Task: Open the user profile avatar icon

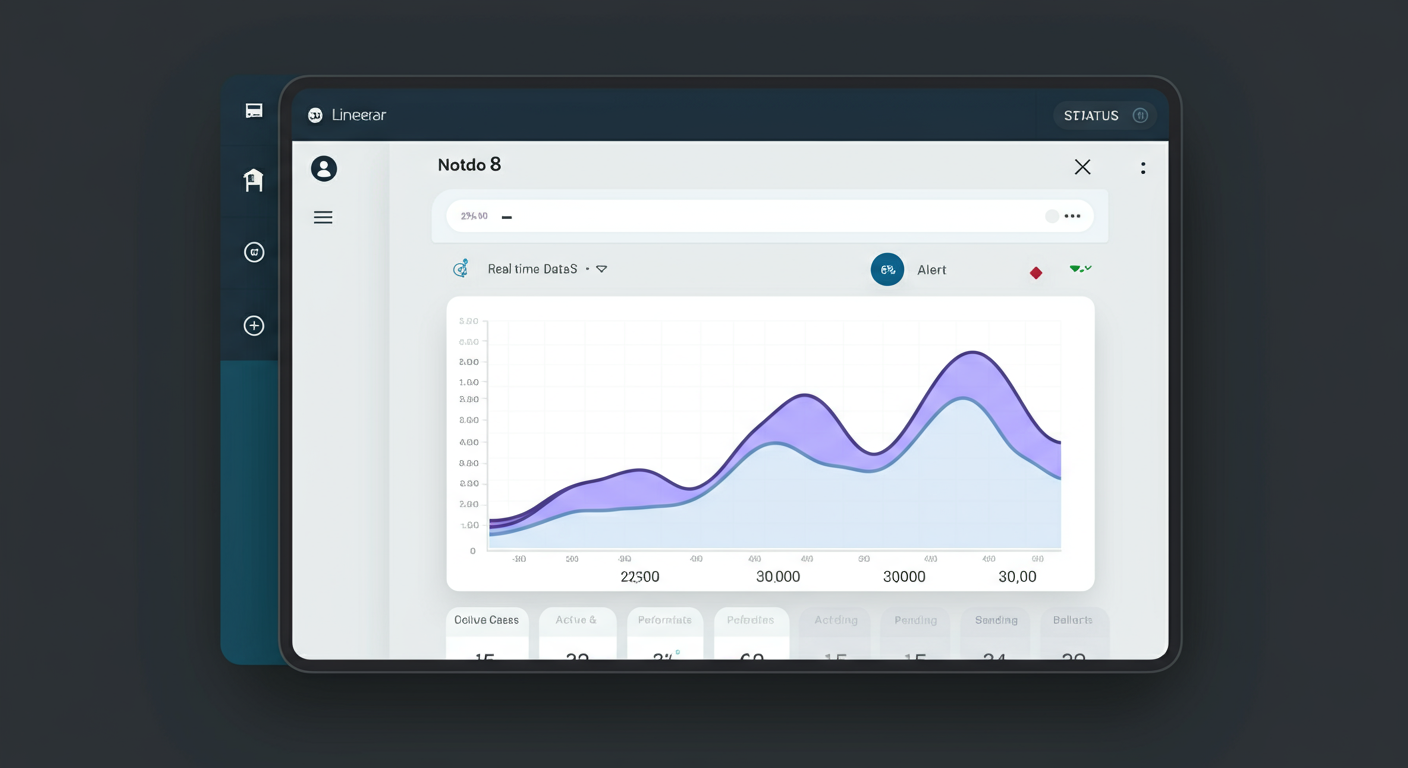Action: tap(324, 168)
